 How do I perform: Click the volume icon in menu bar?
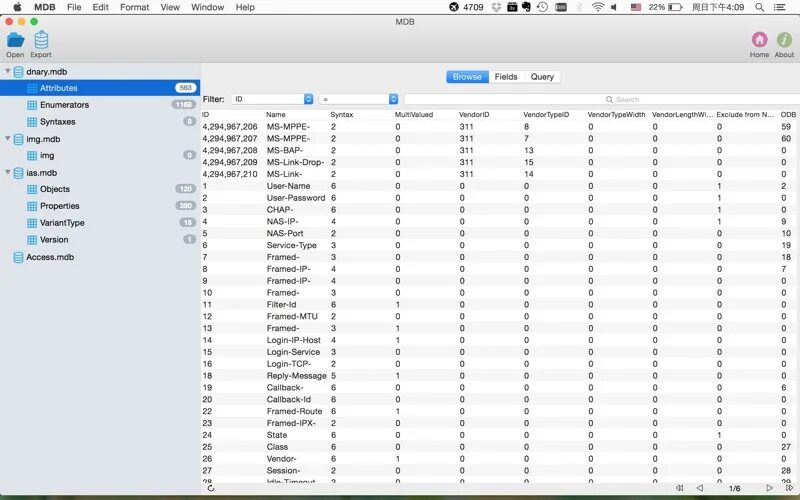(615, 7)
